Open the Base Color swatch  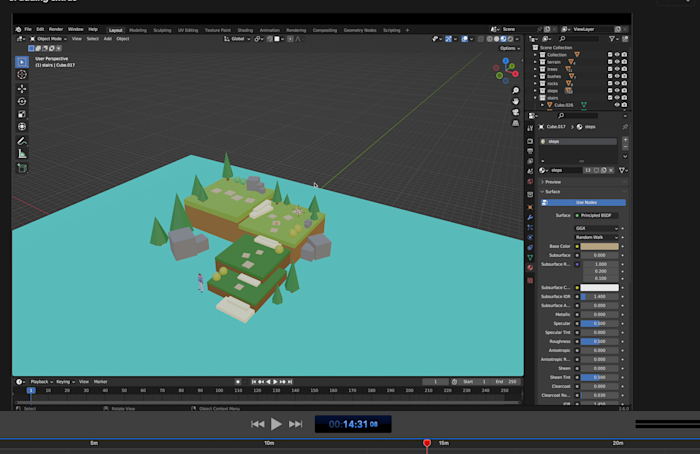click(x=599, y=246)
